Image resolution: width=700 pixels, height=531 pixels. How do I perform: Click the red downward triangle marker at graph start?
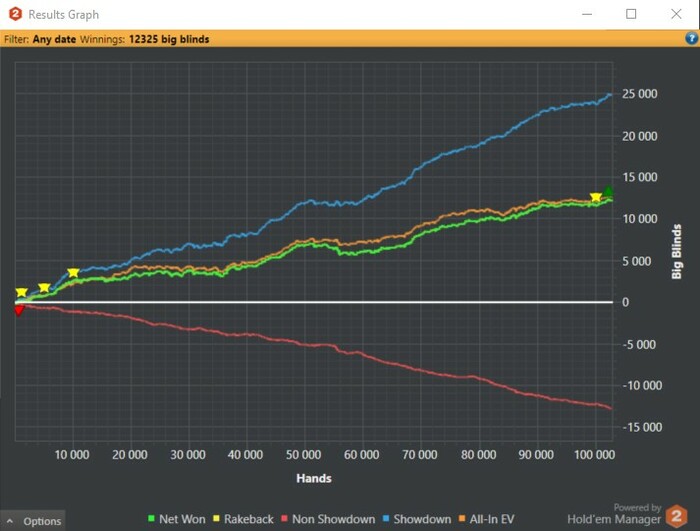click(x=19, y=310)
